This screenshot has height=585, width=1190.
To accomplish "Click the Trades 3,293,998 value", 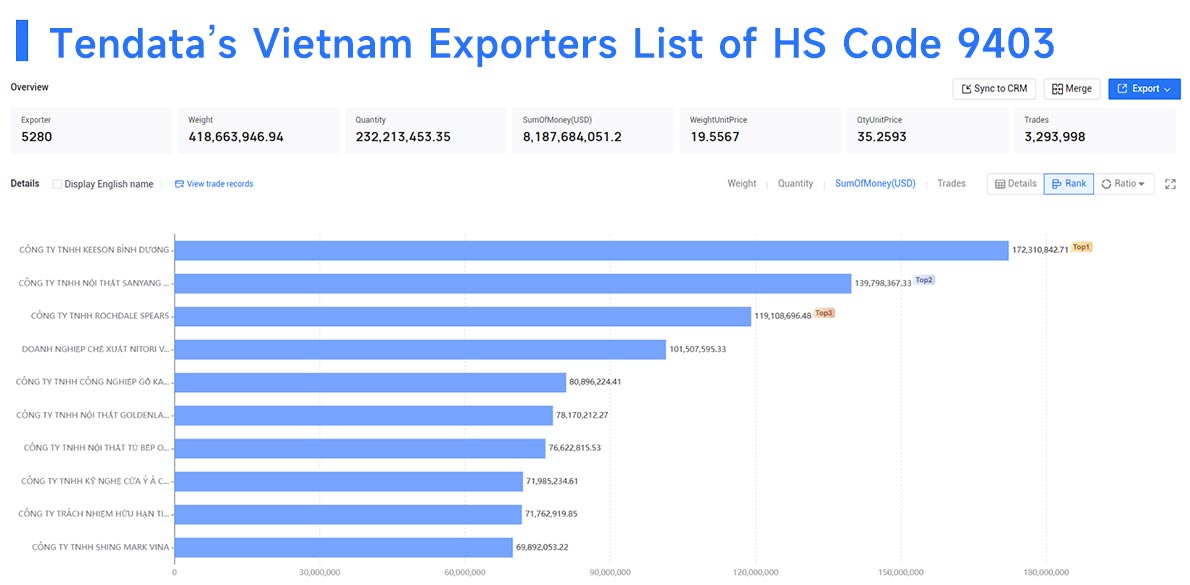I will coord(1054,137).
